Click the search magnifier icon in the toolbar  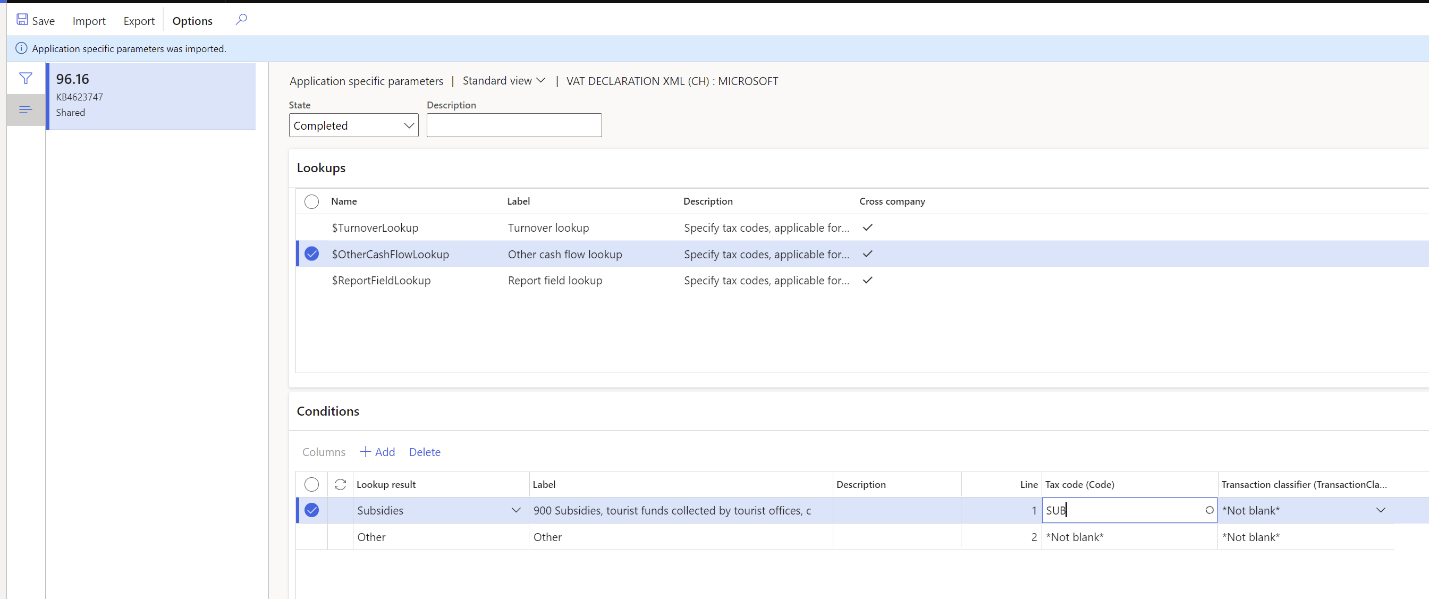(241, 20)
